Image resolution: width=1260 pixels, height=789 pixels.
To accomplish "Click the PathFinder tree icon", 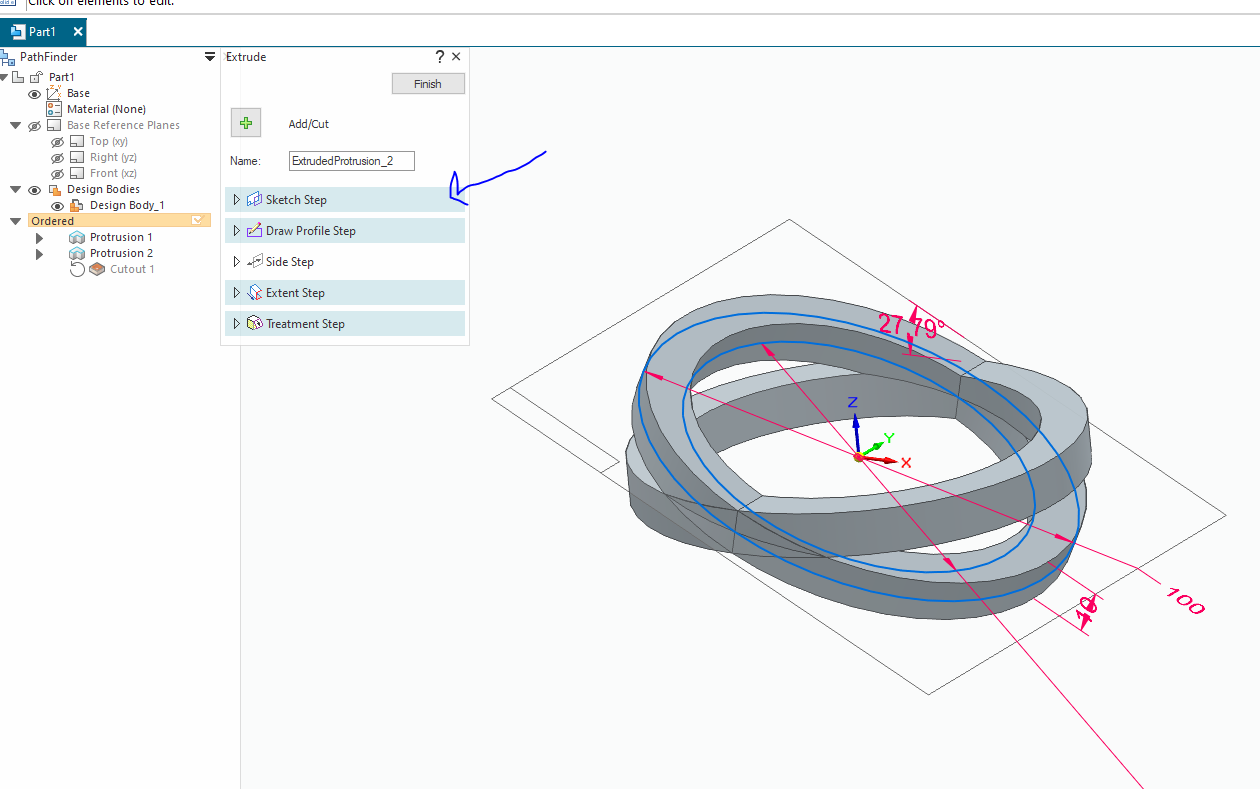I will pyautogui.click(x=8, y=57).
